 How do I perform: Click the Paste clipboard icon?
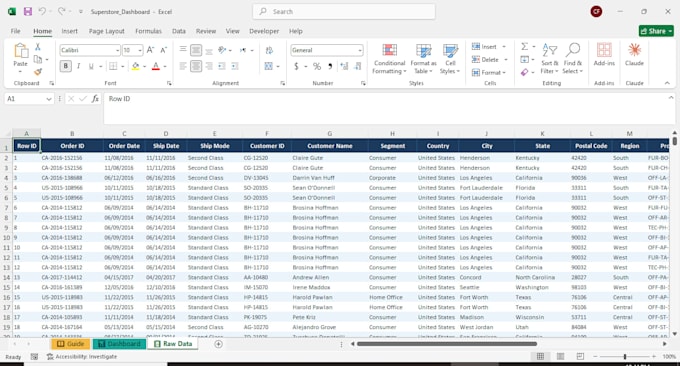pyautogui.click(x=20, y=51)
